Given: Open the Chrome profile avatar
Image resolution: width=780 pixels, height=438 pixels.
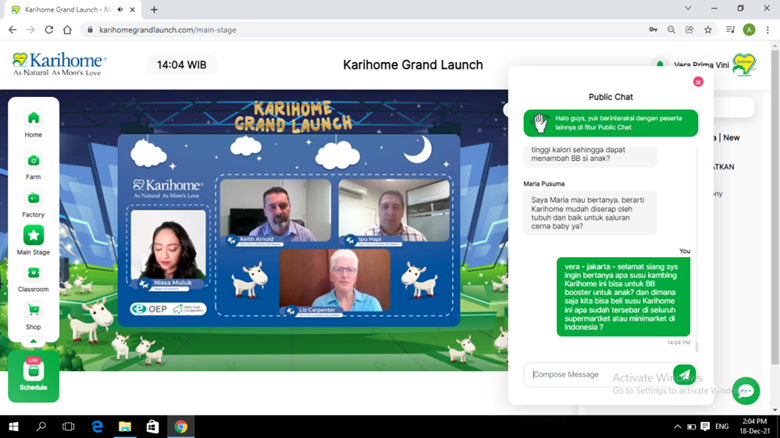Looking at the screenshot, I should pos(749,30).
